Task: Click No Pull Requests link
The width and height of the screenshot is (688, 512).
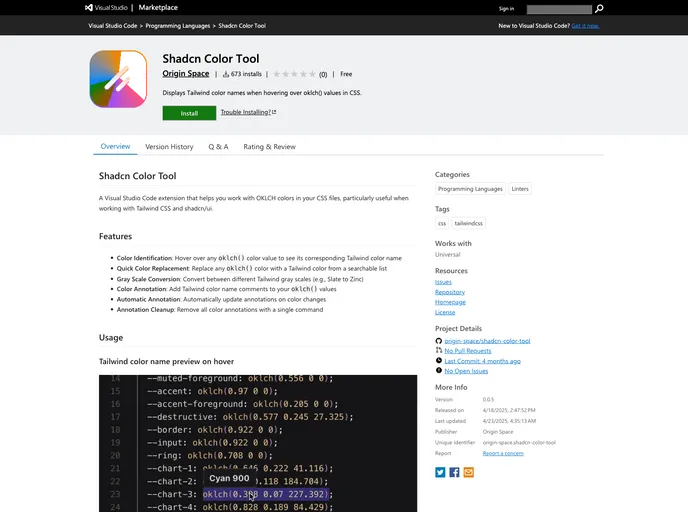Action: click(468, 351)
